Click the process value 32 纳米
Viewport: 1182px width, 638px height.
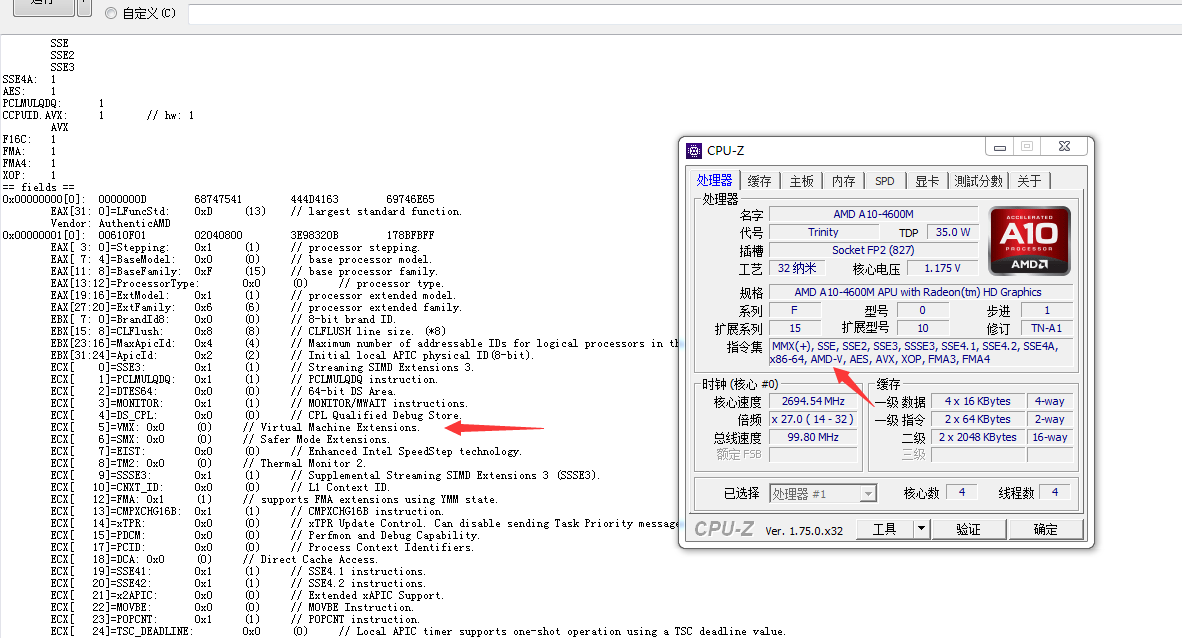click(x=798, y=268)
